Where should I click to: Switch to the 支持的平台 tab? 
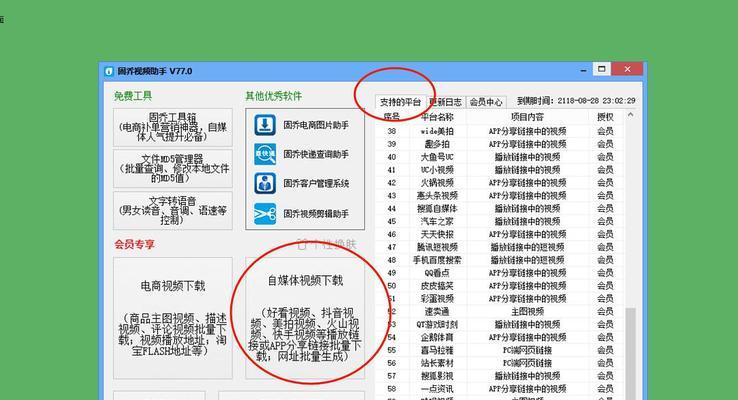tap(400, 102)
